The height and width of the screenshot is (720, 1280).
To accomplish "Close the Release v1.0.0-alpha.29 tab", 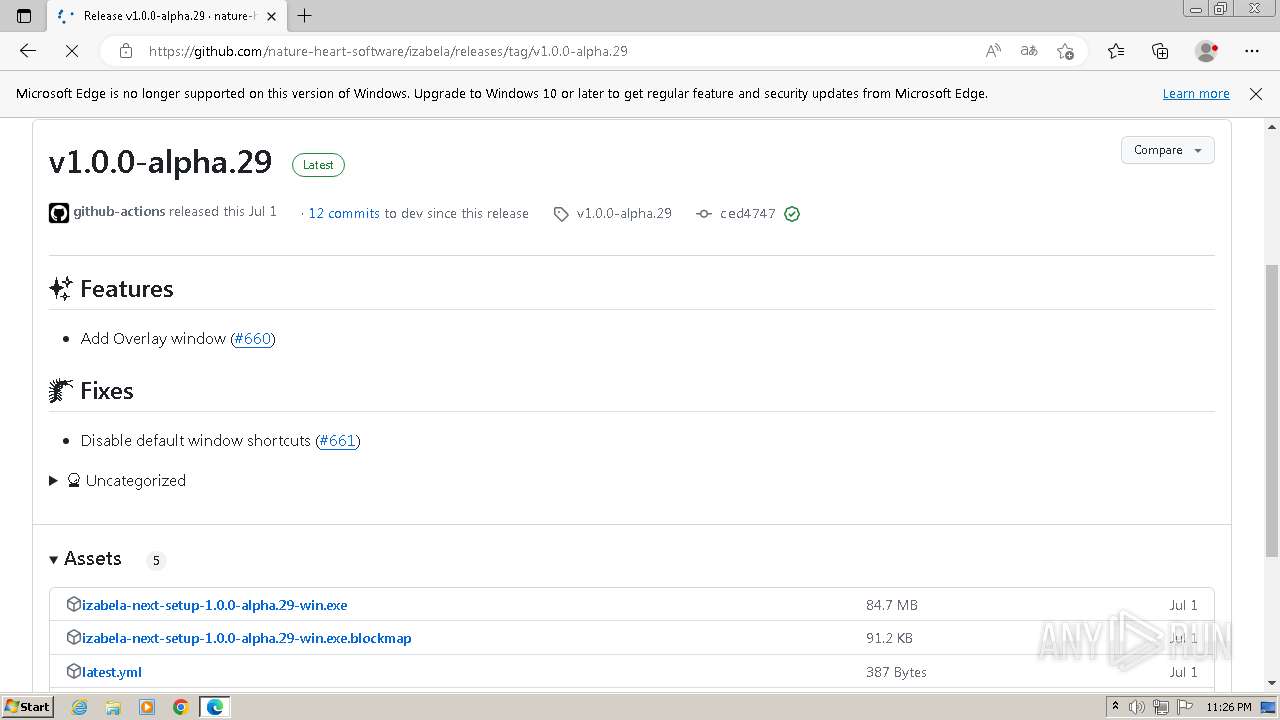I will tap(271, 16).
